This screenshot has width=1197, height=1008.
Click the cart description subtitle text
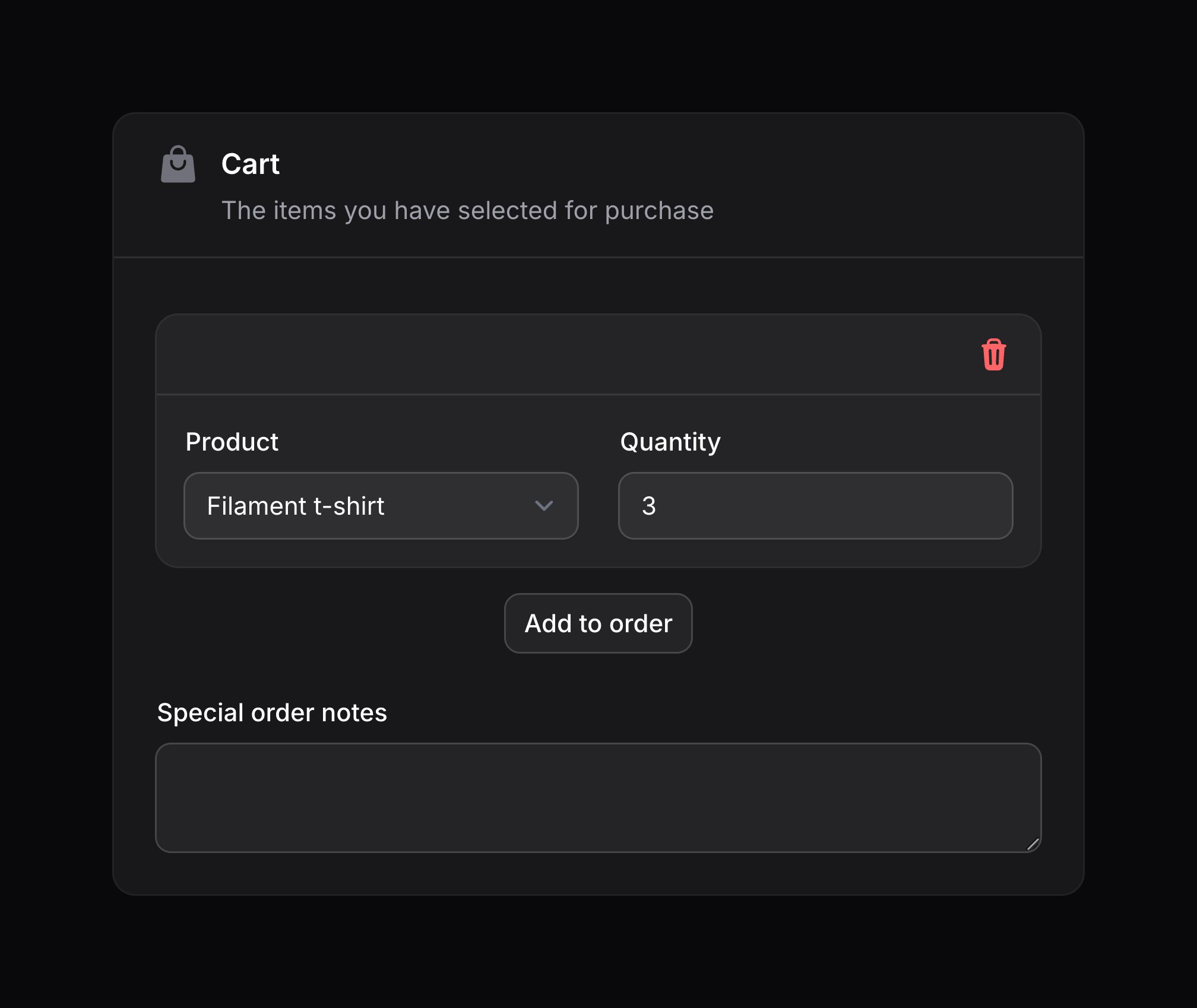(x=467, y=211)
